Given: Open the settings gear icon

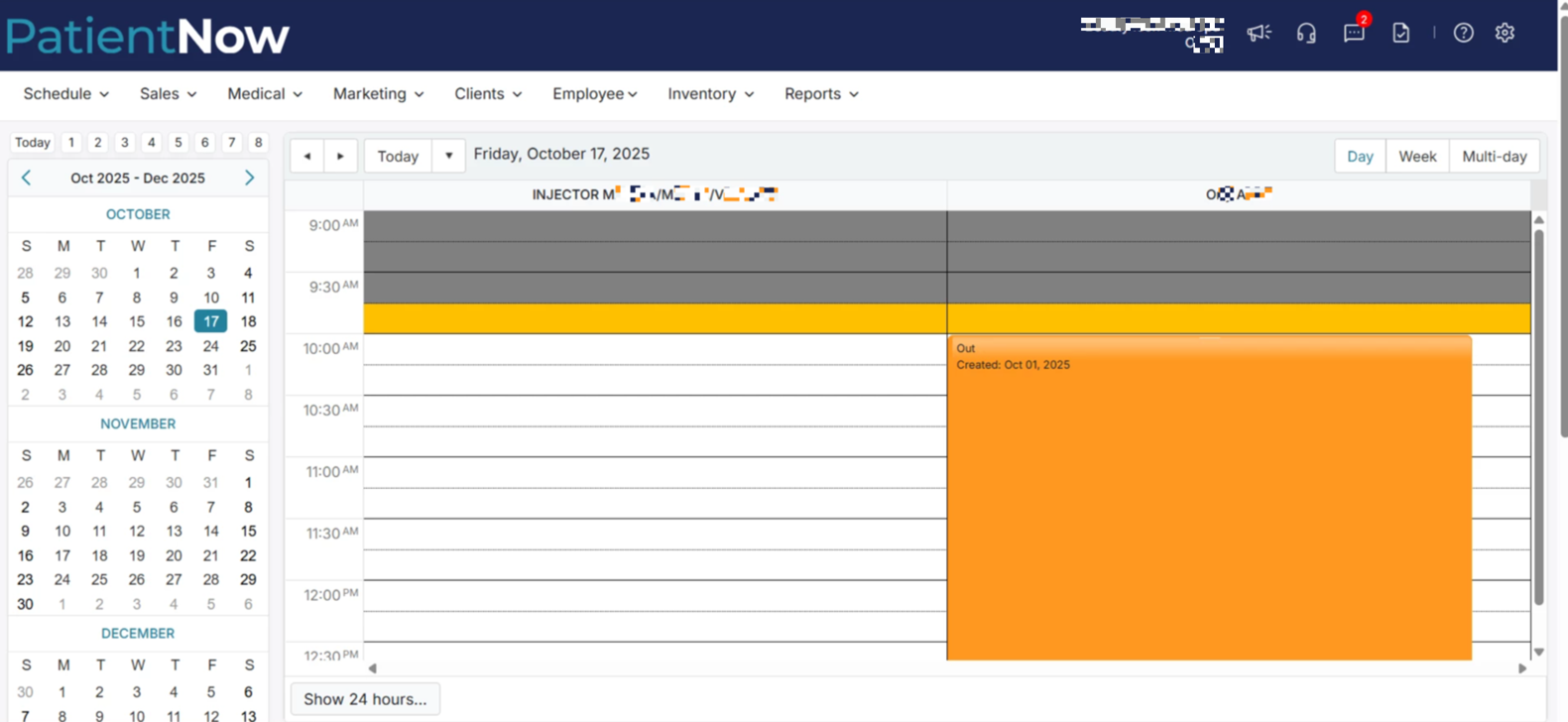Looking at the screenshot, I should [x=1505, y=33].
